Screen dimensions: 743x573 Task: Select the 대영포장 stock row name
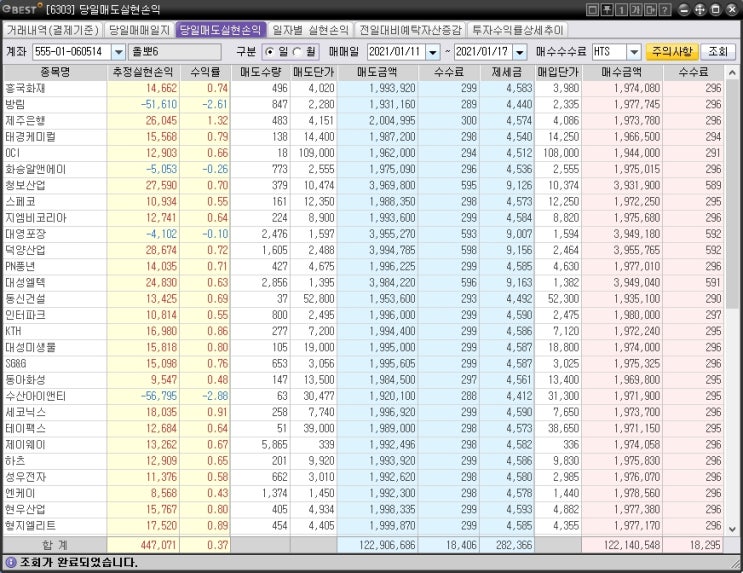[x=26, y=234]
